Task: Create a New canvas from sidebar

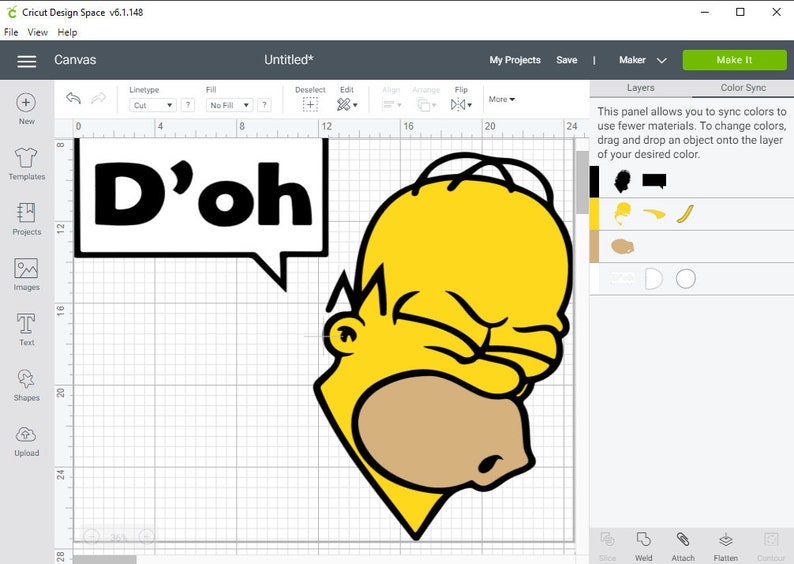Action: click(26, 108)
